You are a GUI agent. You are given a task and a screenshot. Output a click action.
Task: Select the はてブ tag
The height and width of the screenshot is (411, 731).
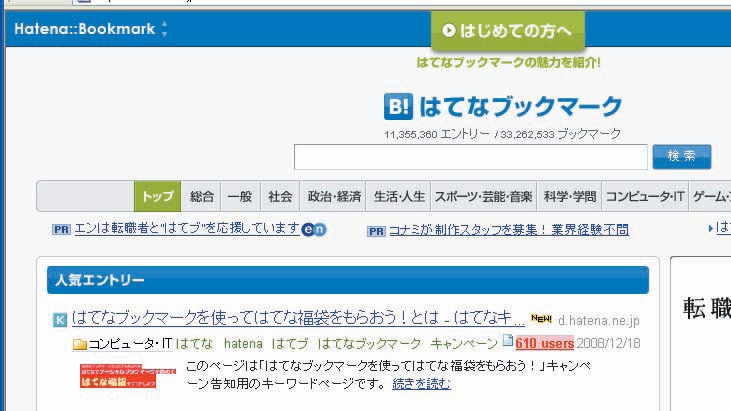(290, 344)
